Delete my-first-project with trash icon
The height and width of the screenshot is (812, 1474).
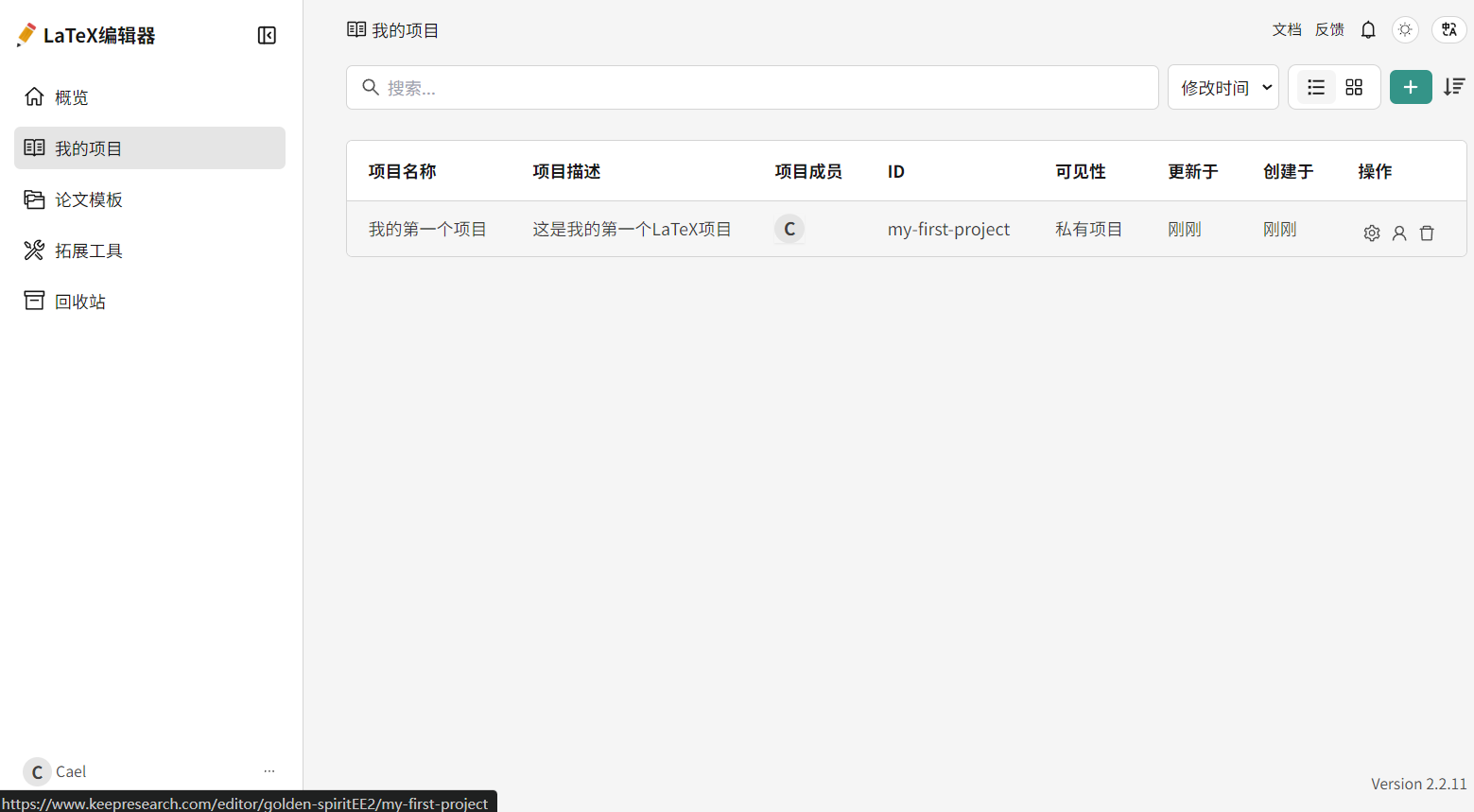point(1427,233)
